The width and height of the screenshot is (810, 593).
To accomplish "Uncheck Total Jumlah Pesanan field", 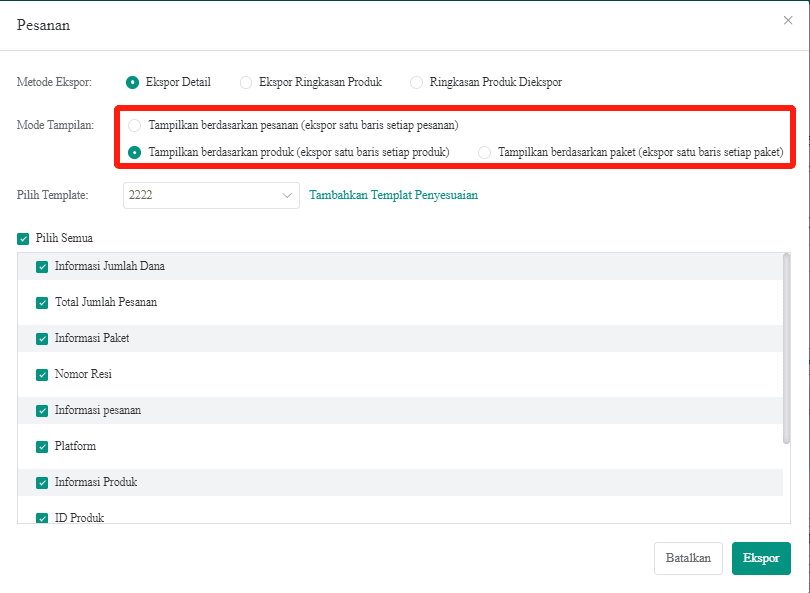I will 42,303.
